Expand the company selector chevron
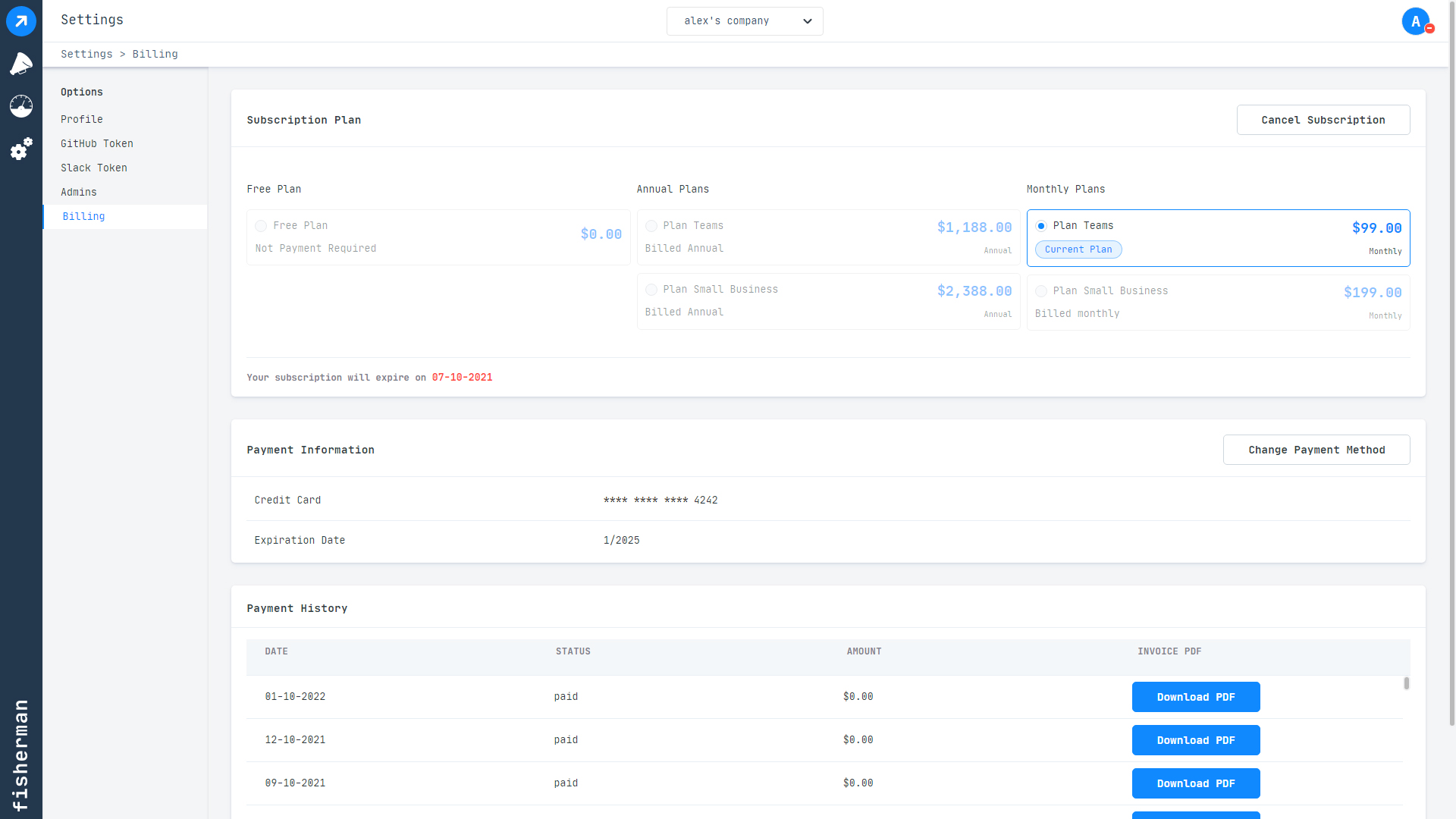 coord(807,20)
